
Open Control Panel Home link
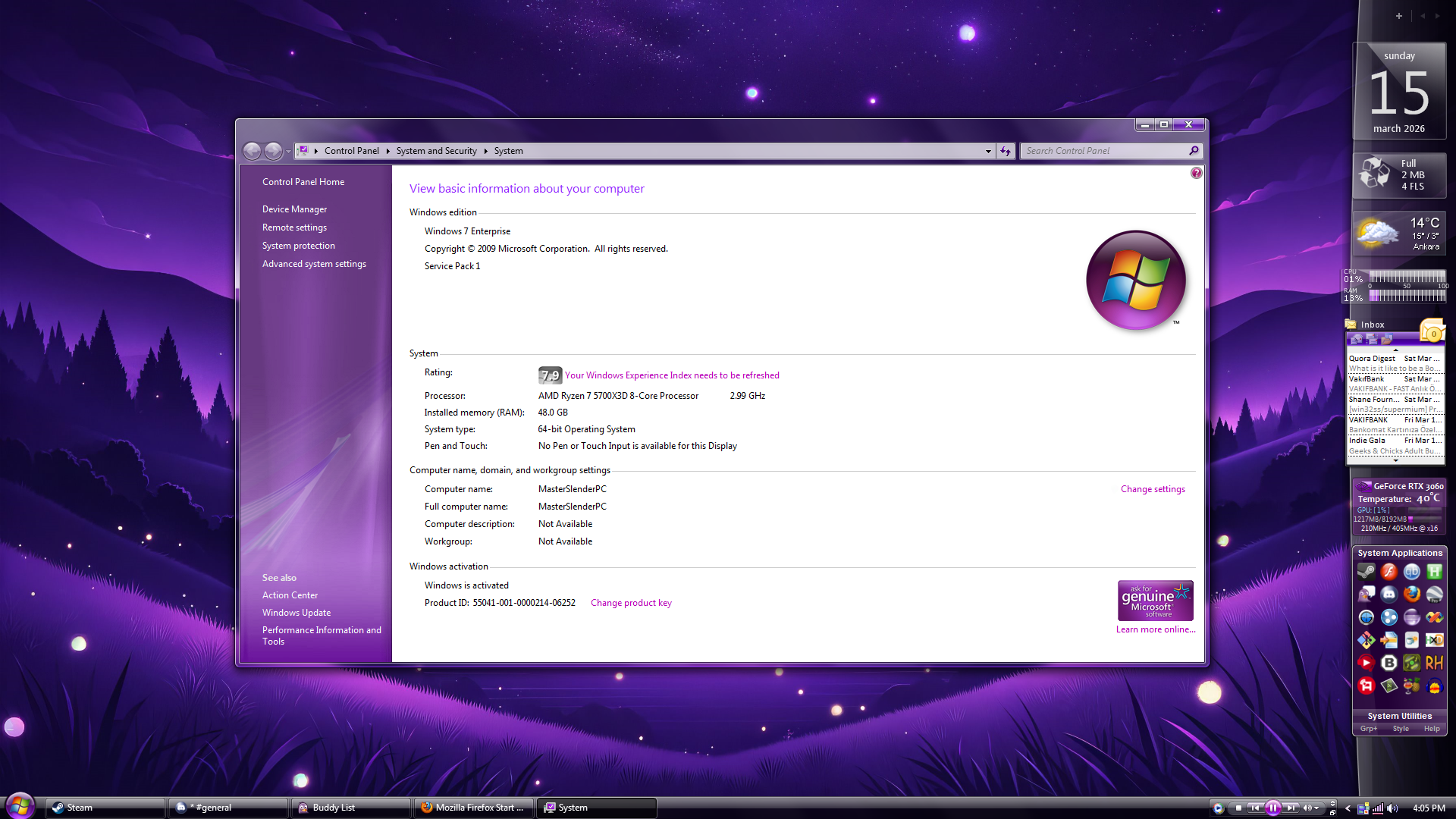303,182
